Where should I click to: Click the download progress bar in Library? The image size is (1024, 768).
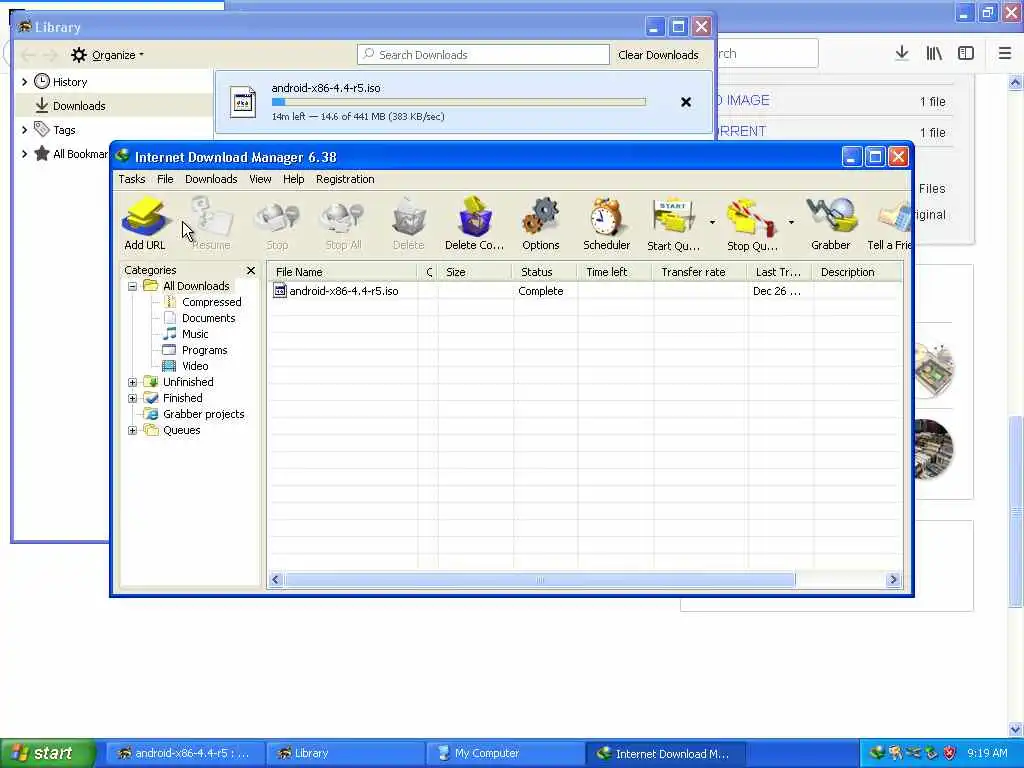(459, 102)
